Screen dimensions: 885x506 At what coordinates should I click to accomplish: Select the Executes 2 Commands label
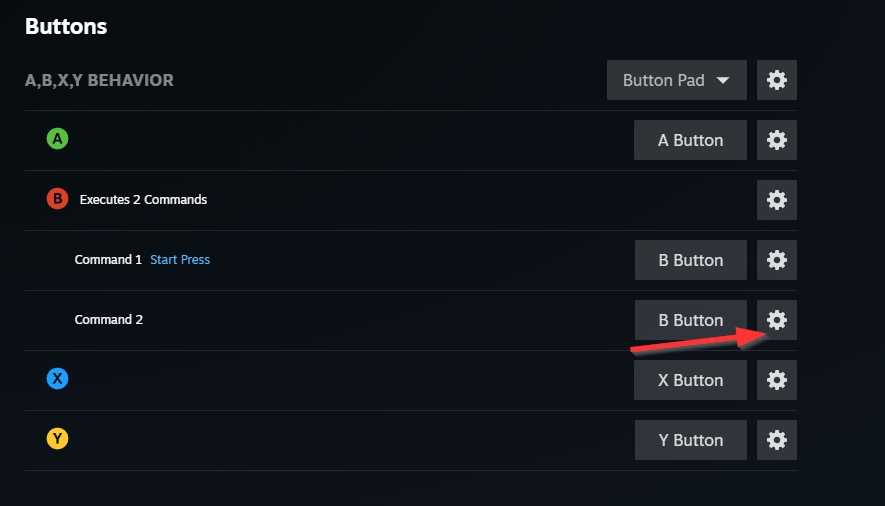(143, 200)
